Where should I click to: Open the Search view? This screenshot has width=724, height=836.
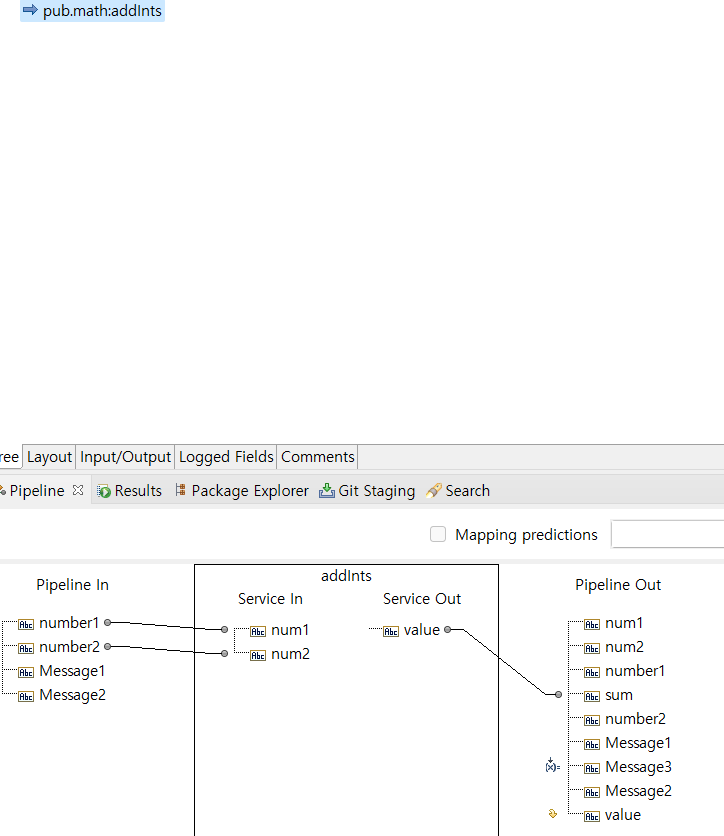pos(458,491)
